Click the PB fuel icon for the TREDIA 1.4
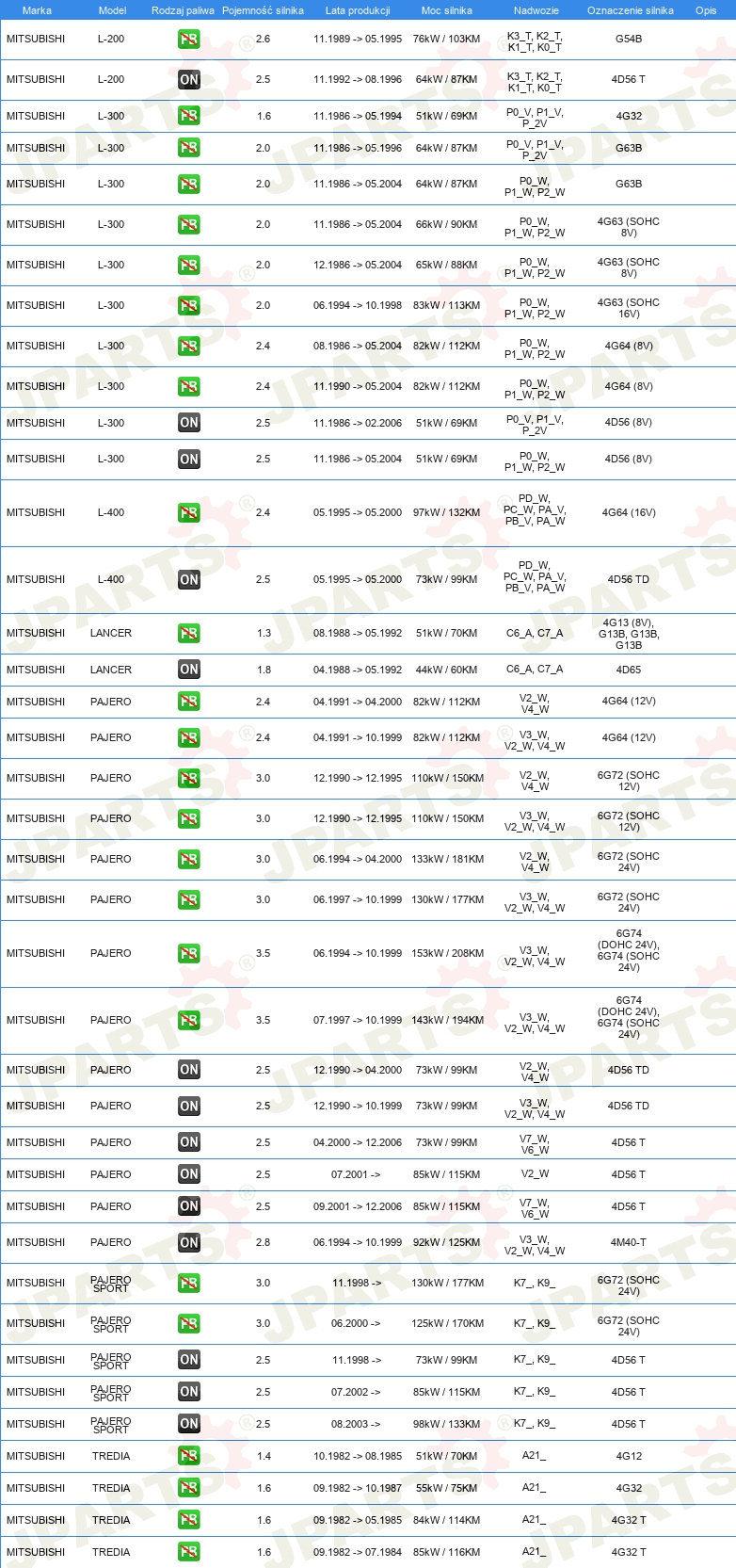This screenshot has height=1568, width=736. click(189, 1456)
